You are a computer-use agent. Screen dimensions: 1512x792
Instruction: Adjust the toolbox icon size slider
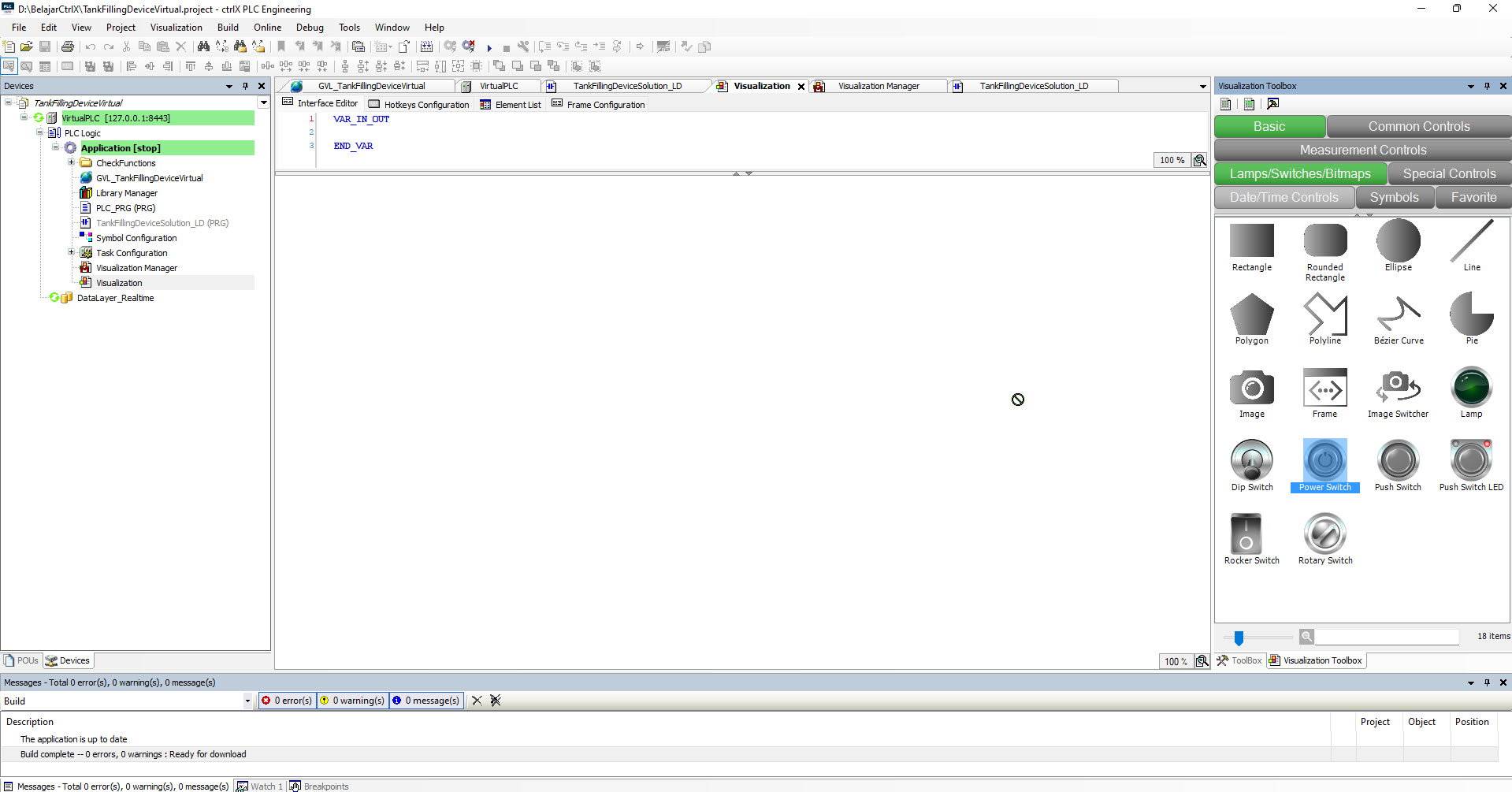pos(1239,638)
